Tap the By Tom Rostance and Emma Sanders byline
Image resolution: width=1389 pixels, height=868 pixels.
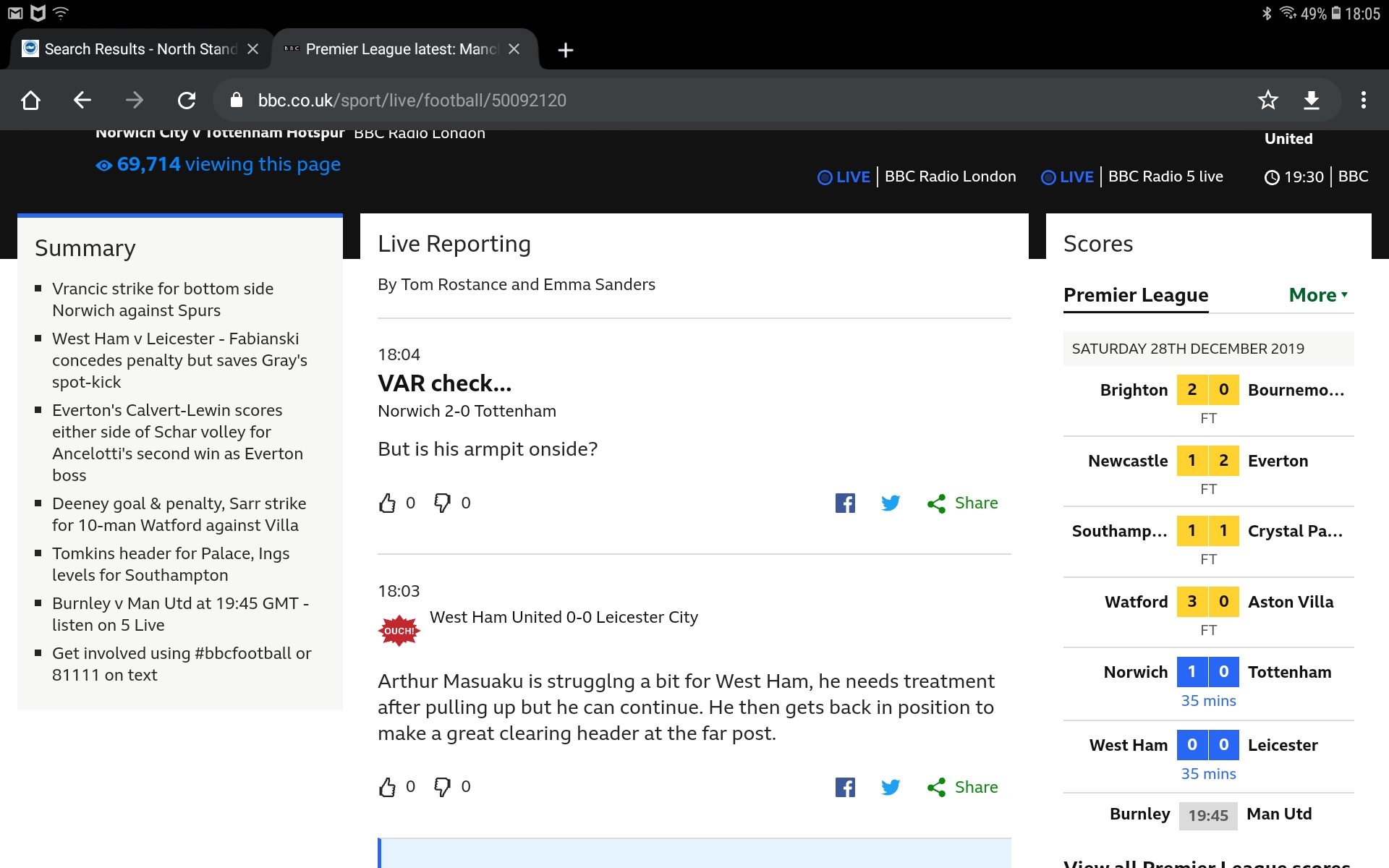517,284
